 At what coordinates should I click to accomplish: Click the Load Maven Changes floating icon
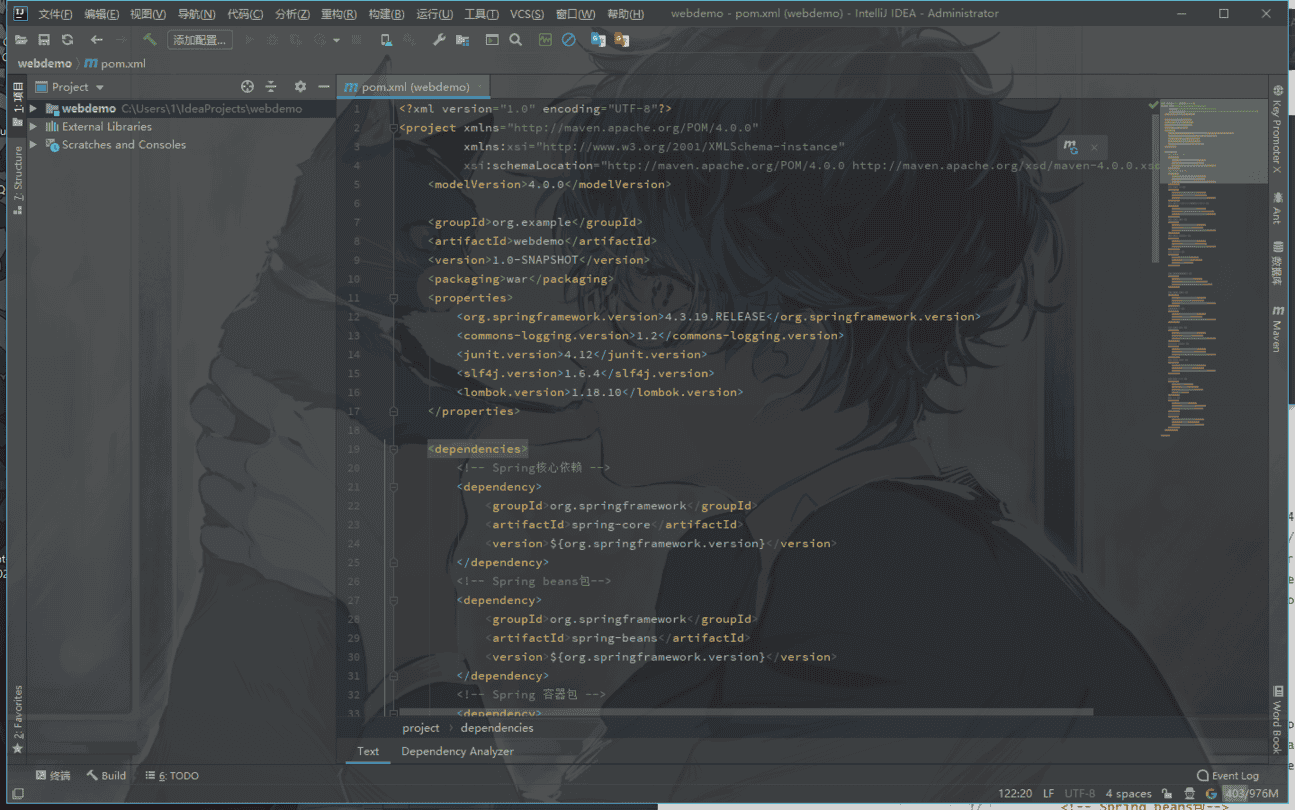1071,147
